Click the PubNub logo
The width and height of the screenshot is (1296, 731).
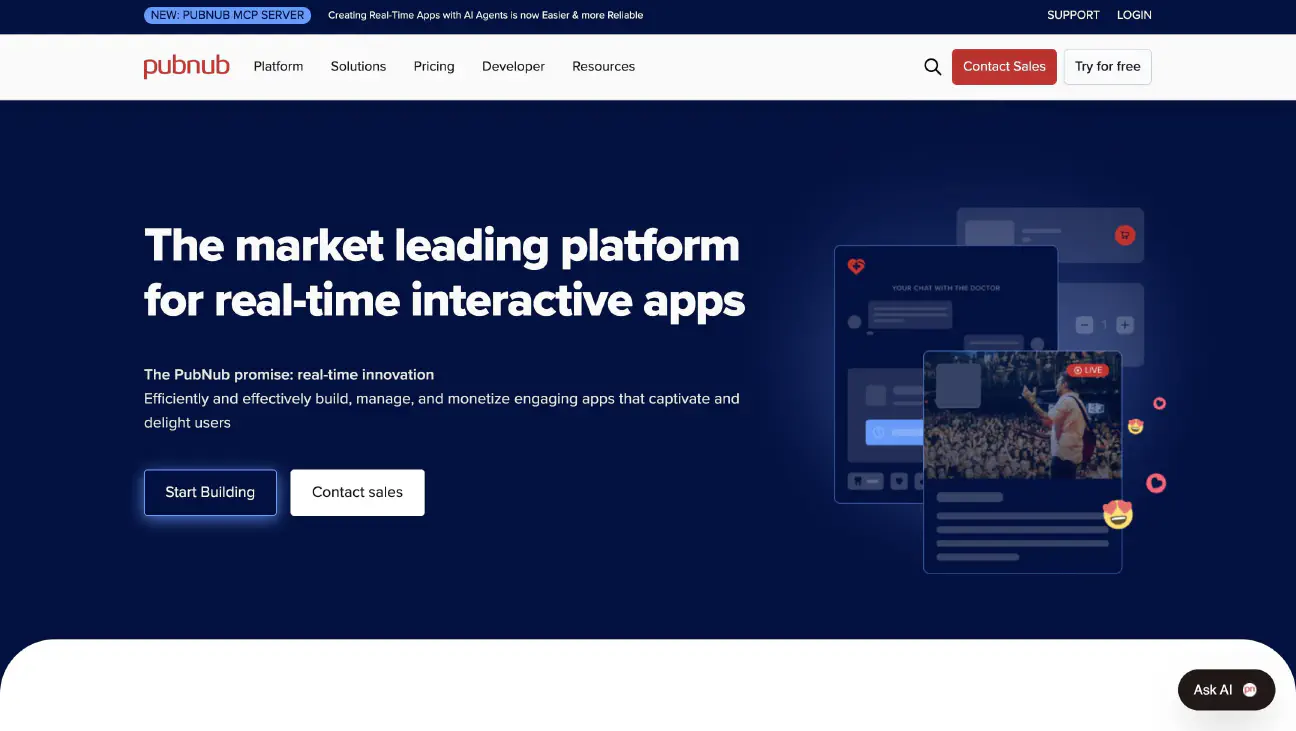click(x=186, y=66)
